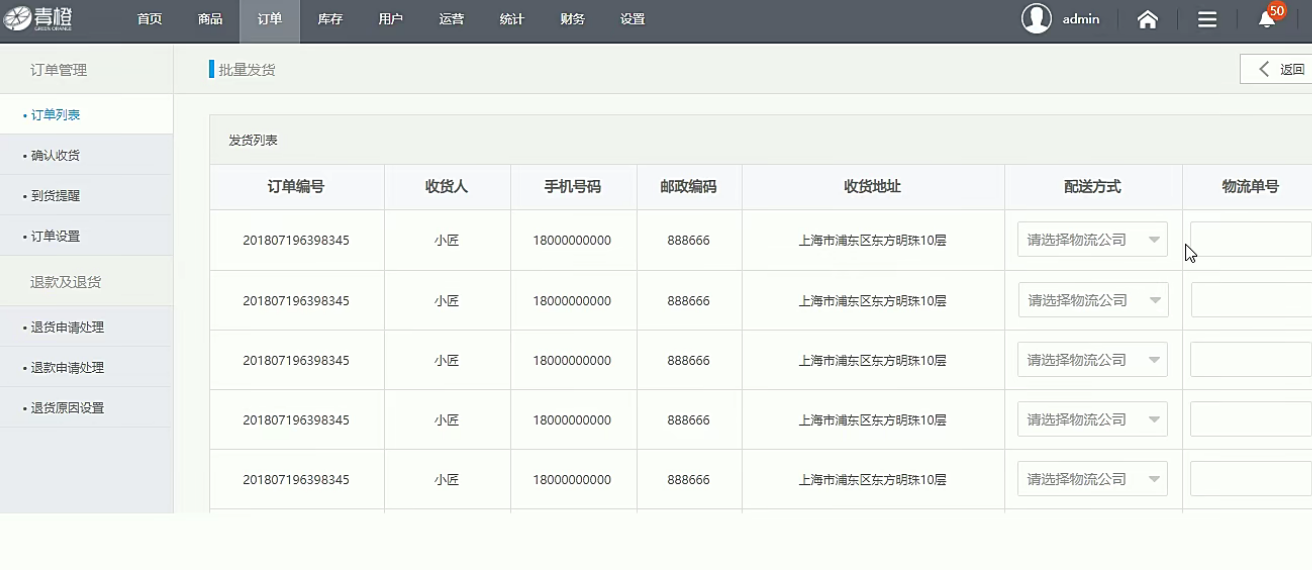
Task: Click the 发货列表 panel title
Action: (x=253, y=141)
